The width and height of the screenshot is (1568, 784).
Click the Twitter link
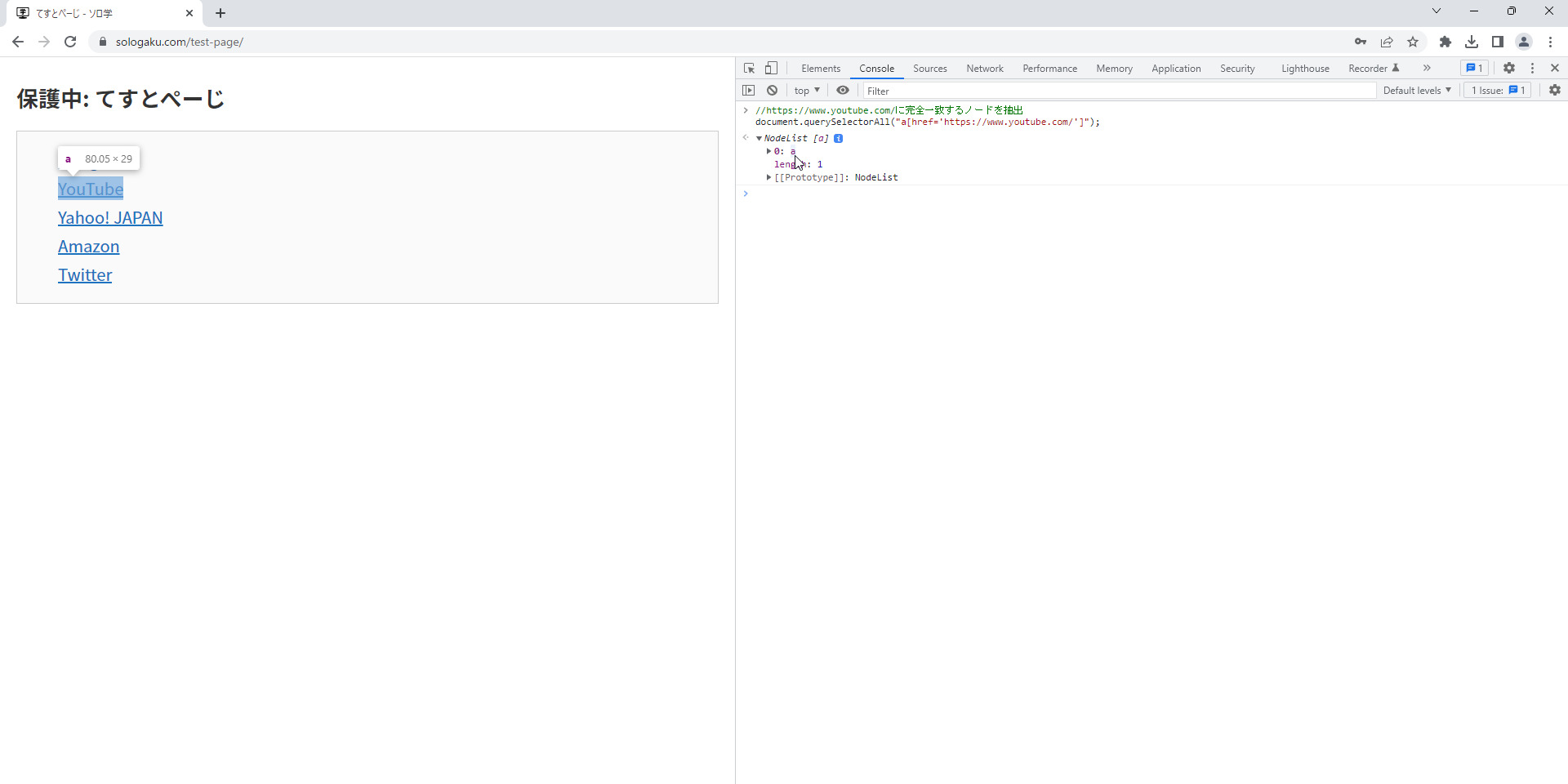point(85,275)
